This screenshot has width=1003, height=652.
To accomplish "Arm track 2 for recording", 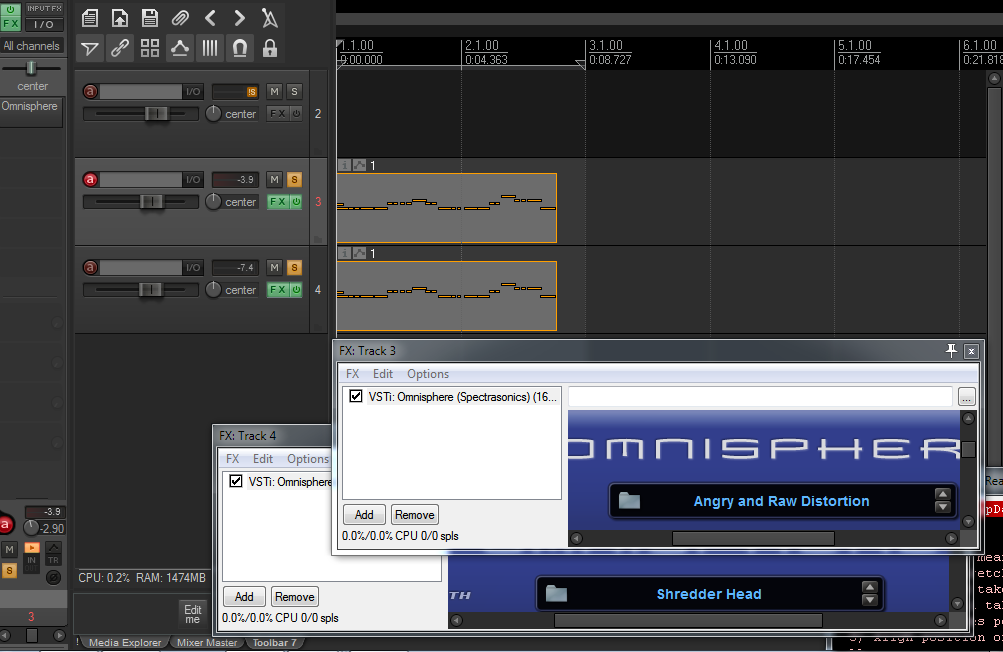I will click(x=90, y=91).
